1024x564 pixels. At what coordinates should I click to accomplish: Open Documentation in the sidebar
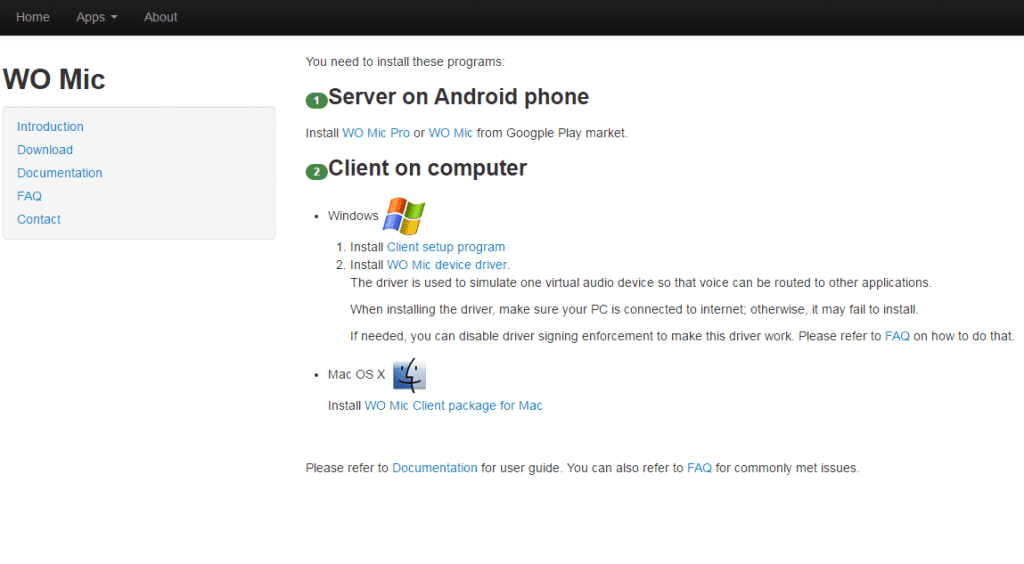pyautogui.click(x=59, y=173)
